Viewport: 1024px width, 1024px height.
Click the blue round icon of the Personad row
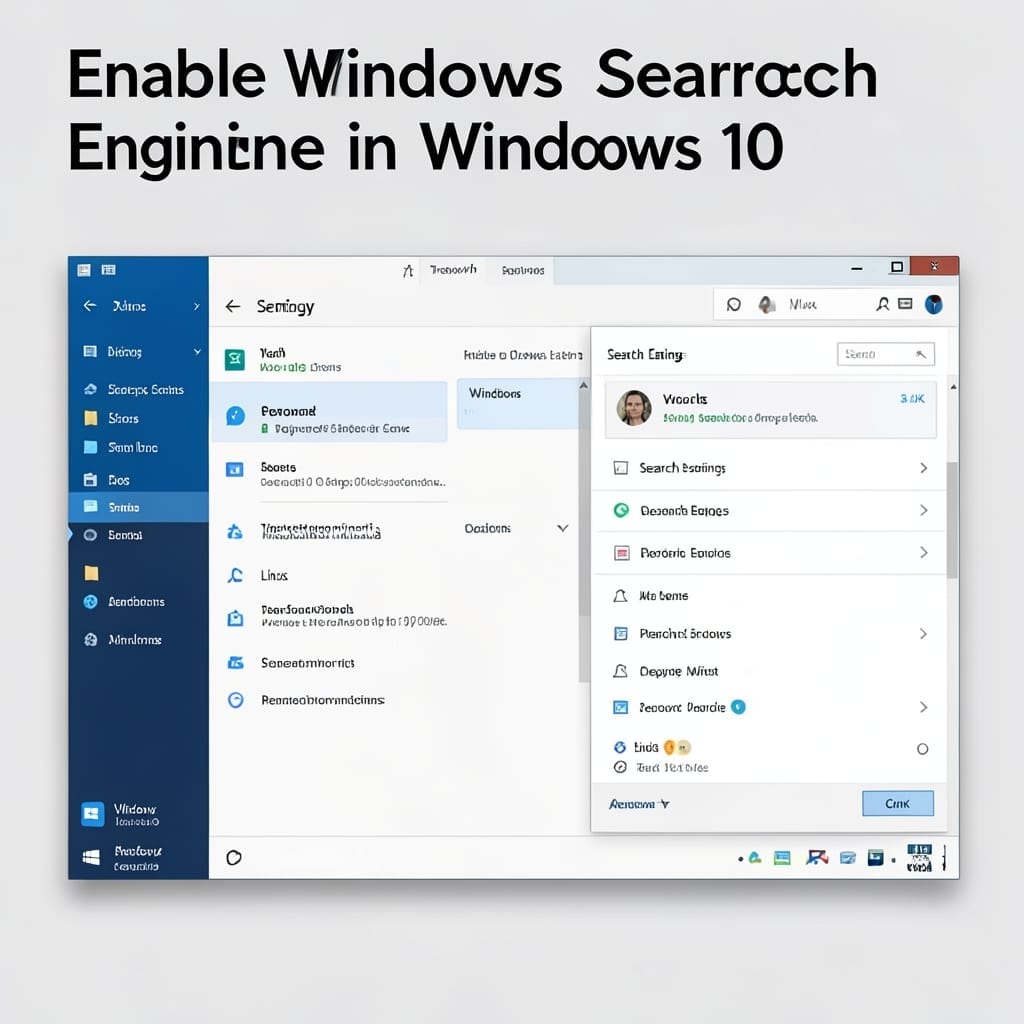235,415
